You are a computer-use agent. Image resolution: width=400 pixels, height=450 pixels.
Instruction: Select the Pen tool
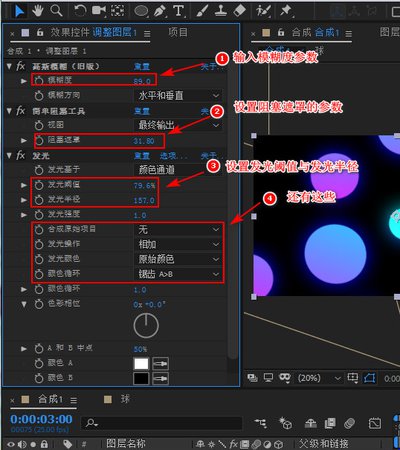pos(160,11)
